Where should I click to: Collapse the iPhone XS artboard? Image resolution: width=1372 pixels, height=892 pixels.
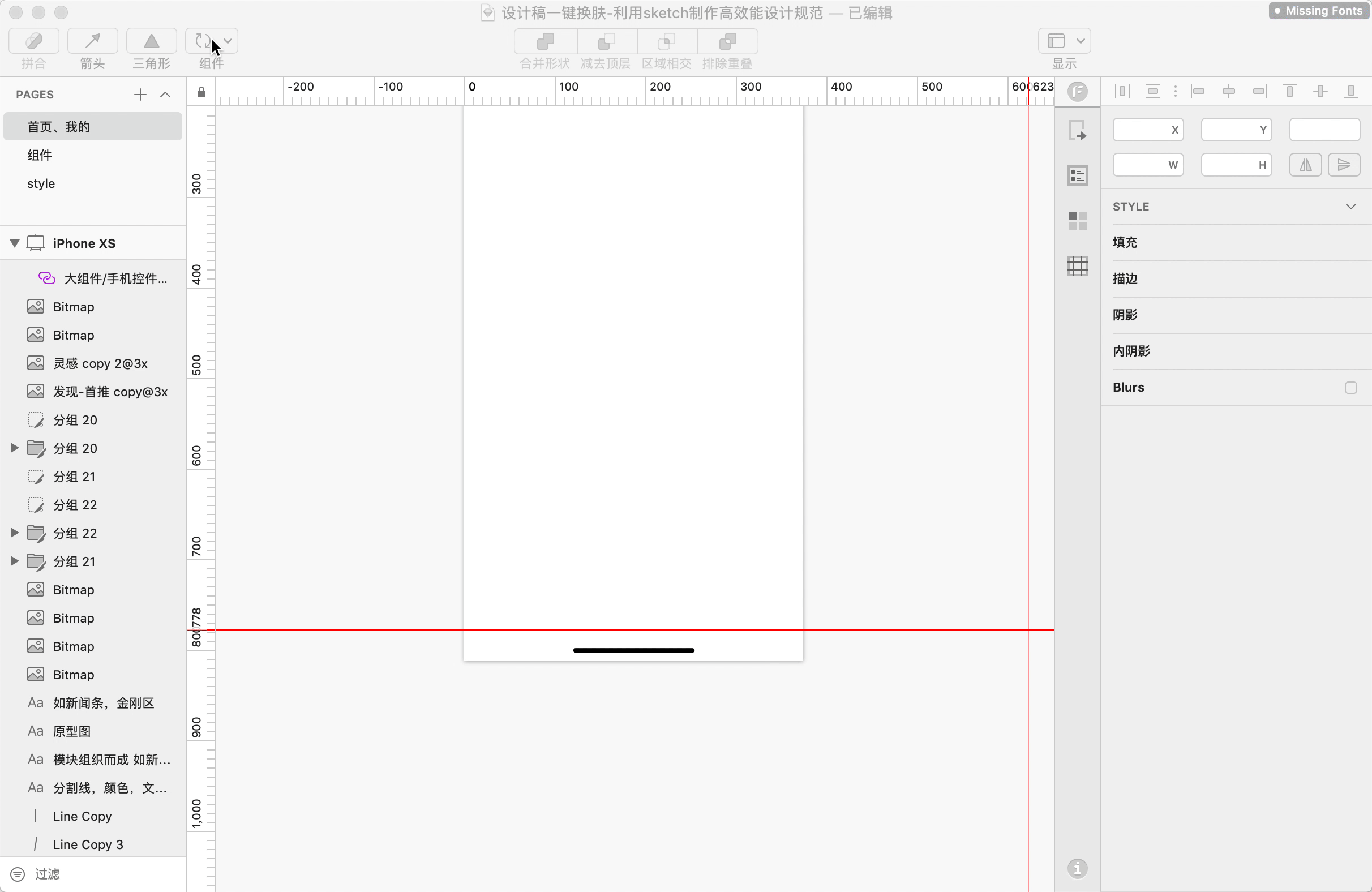pos(15,243)
